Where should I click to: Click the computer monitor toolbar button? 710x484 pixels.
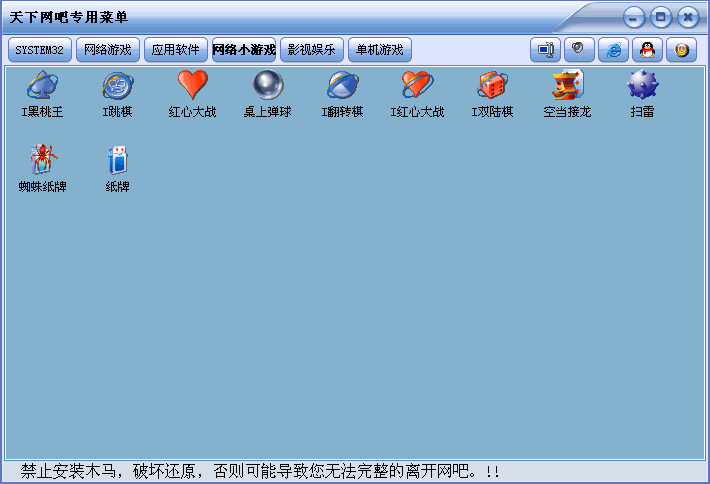pyautogui.click(x=545, y=50)
